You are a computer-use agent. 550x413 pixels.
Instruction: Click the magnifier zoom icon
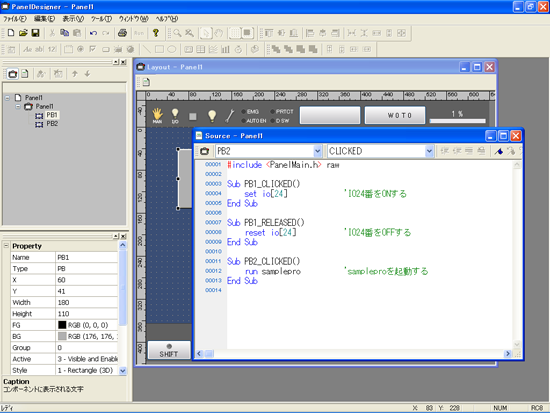coord(177,33)
